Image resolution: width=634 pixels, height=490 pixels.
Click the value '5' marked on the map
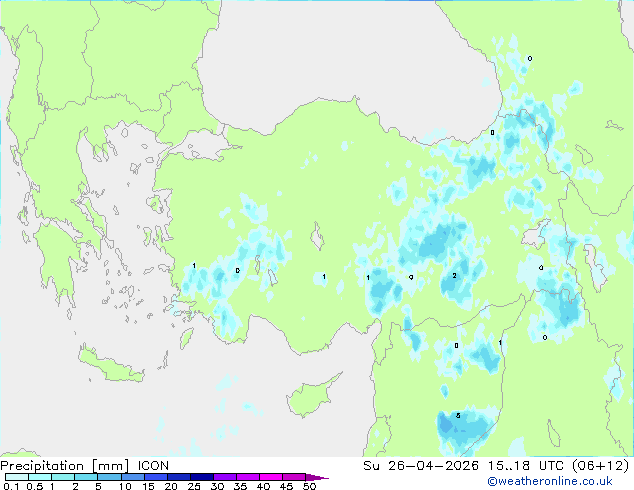point(458,415)
